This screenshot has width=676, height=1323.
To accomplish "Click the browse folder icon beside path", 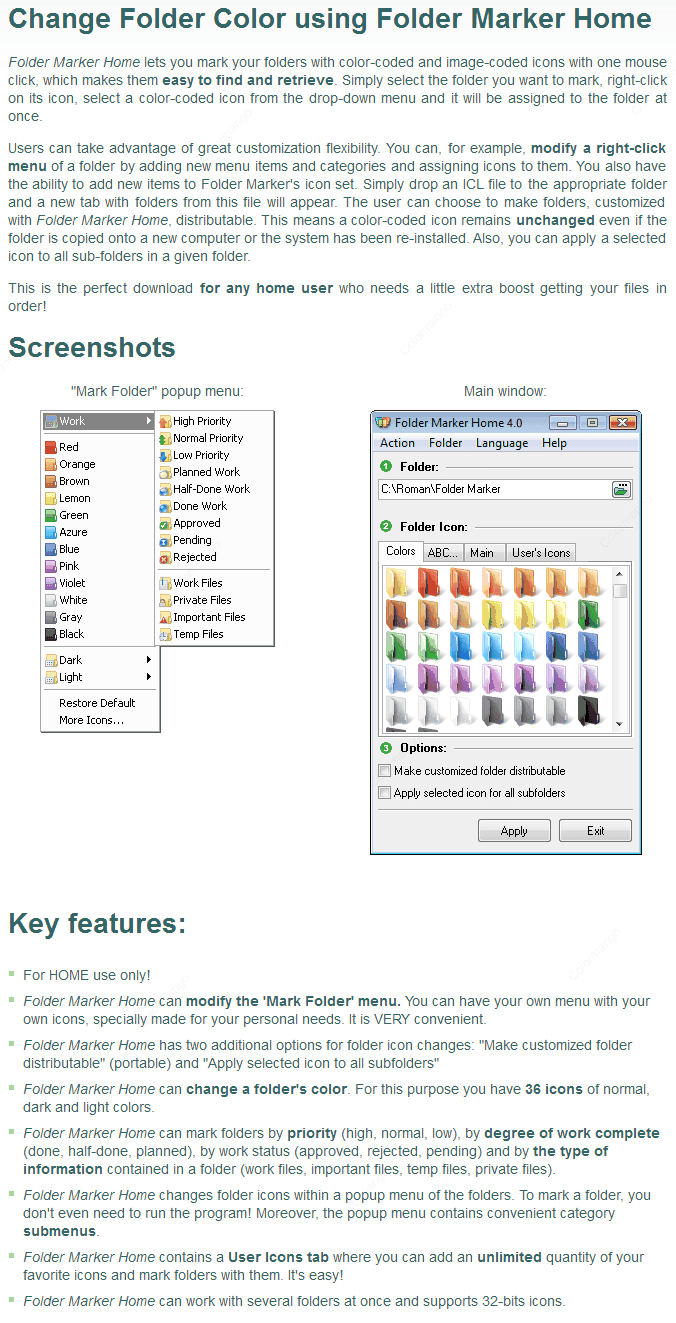I will tap(621, 489).
